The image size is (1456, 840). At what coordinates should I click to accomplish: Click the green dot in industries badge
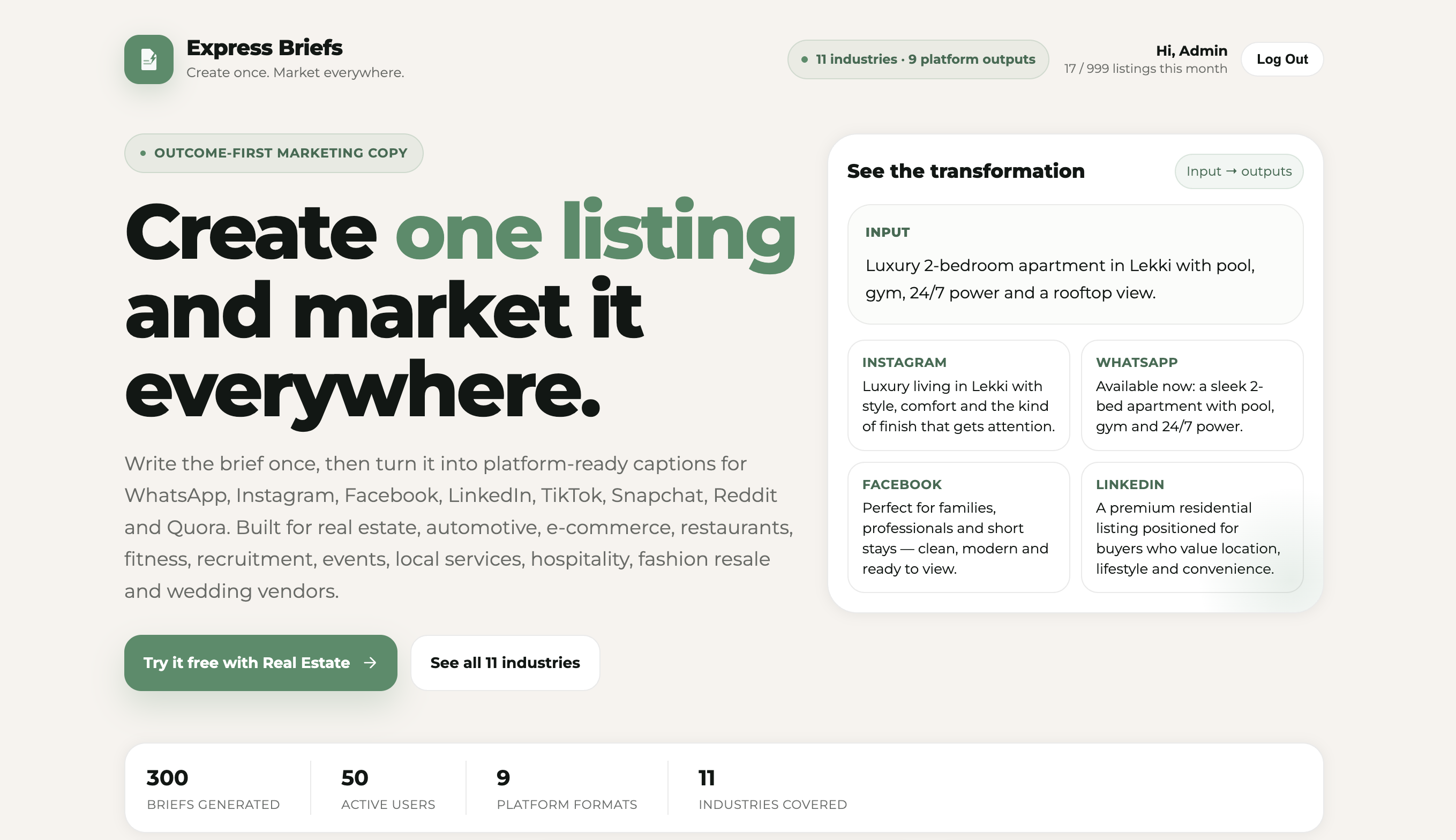click(804, 59)
